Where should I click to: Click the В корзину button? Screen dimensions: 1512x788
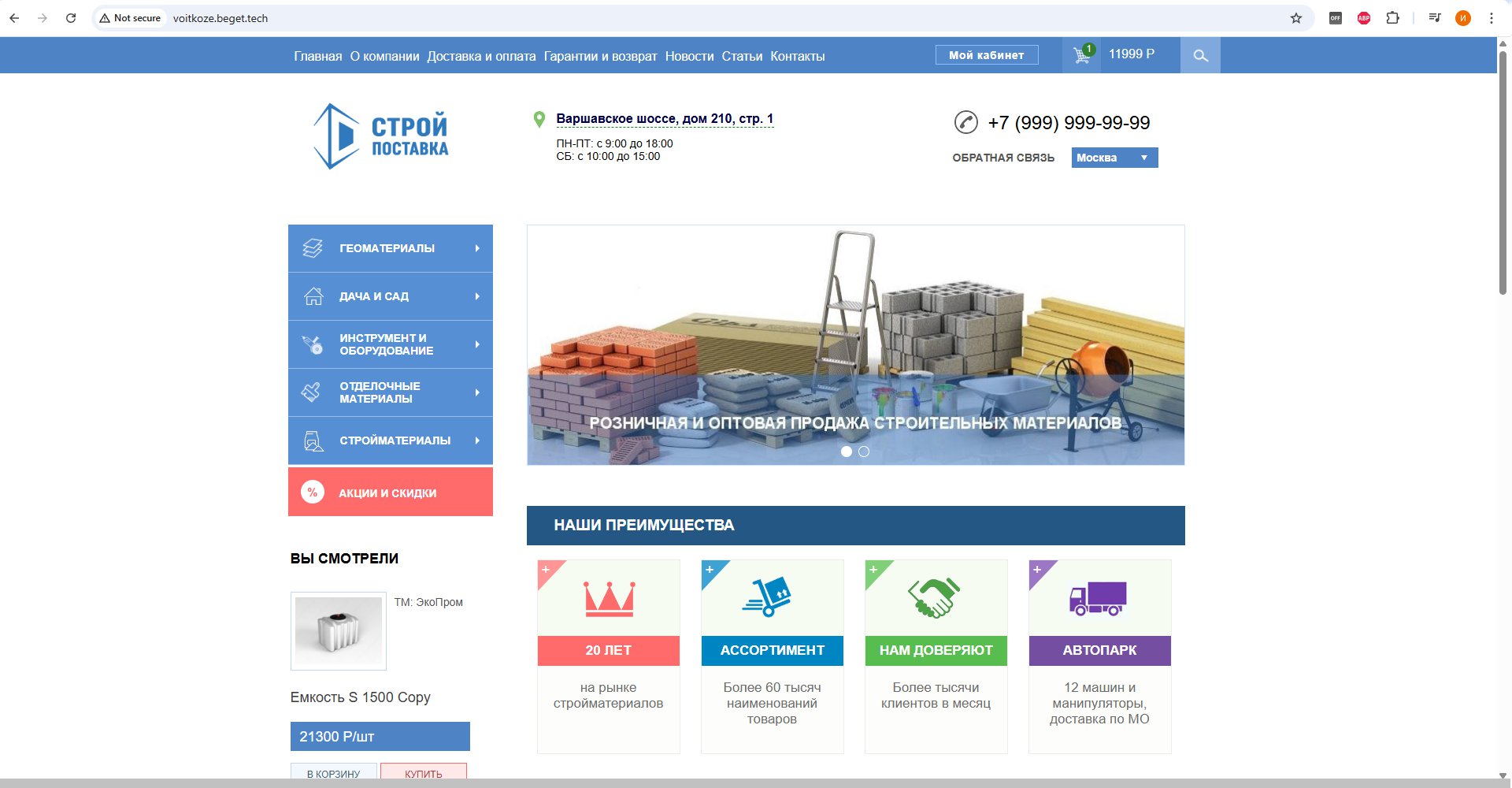[334, 772]
